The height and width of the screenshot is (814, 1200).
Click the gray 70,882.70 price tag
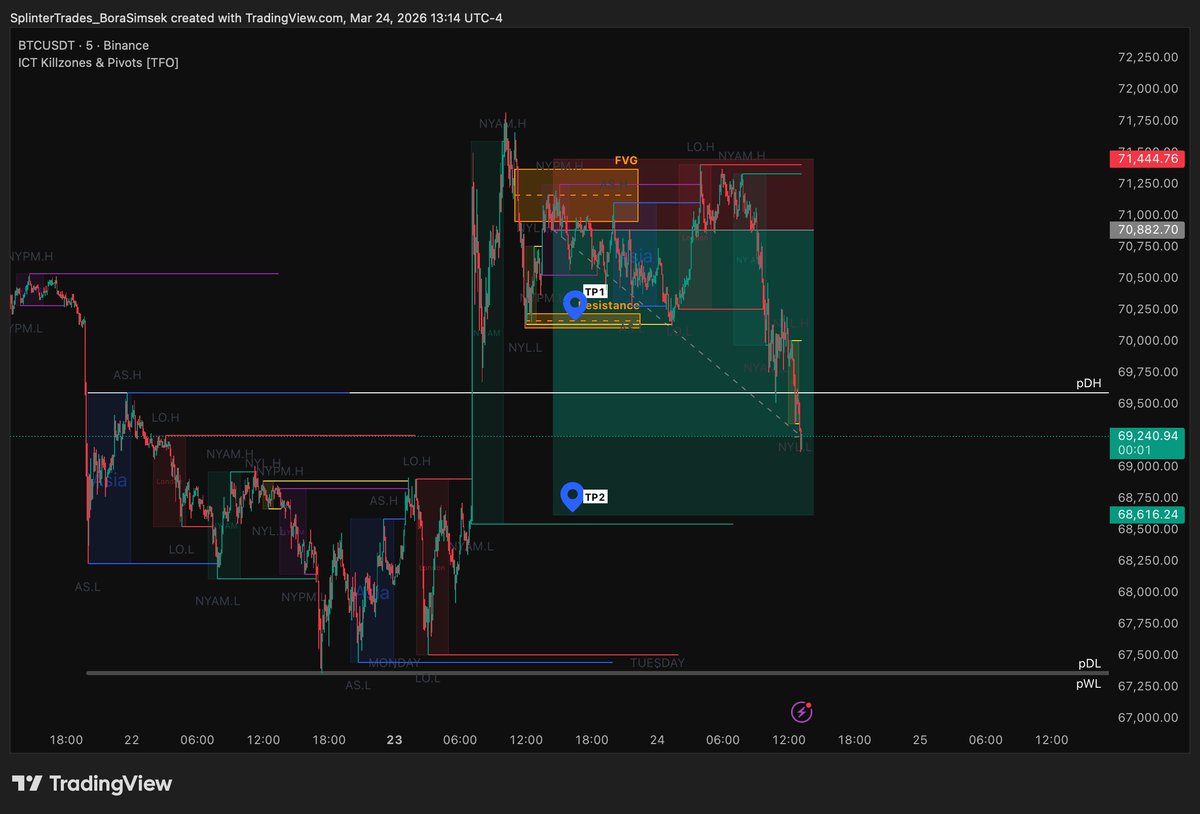[x=1146, y=229]
